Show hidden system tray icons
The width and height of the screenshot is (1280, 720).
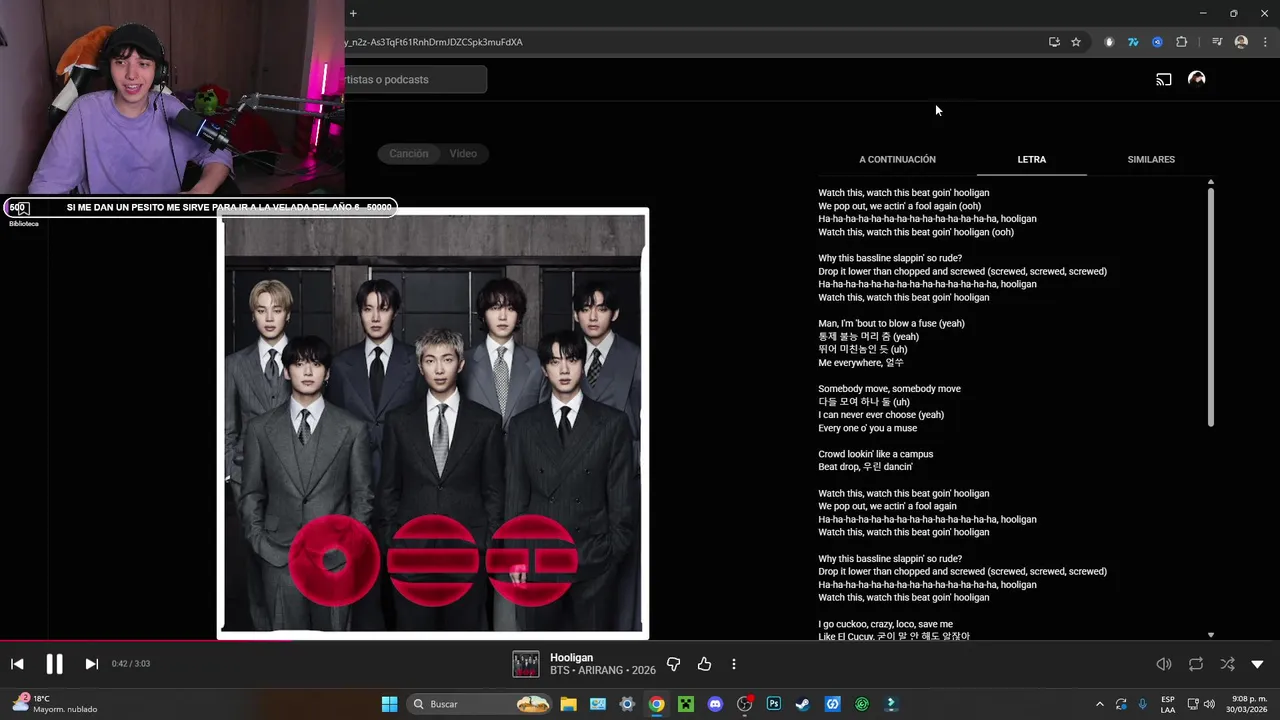[x=1099, y=704]
